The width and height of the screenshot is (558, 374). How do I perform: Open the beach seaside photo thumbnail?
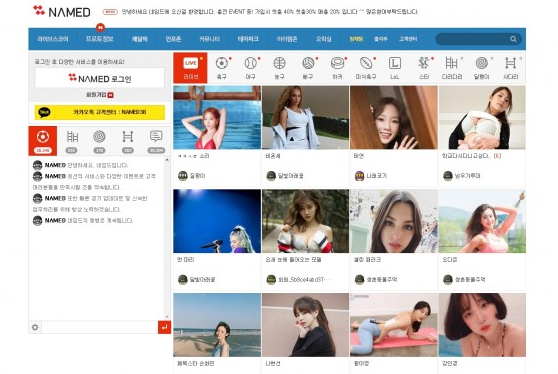point(217,325)
